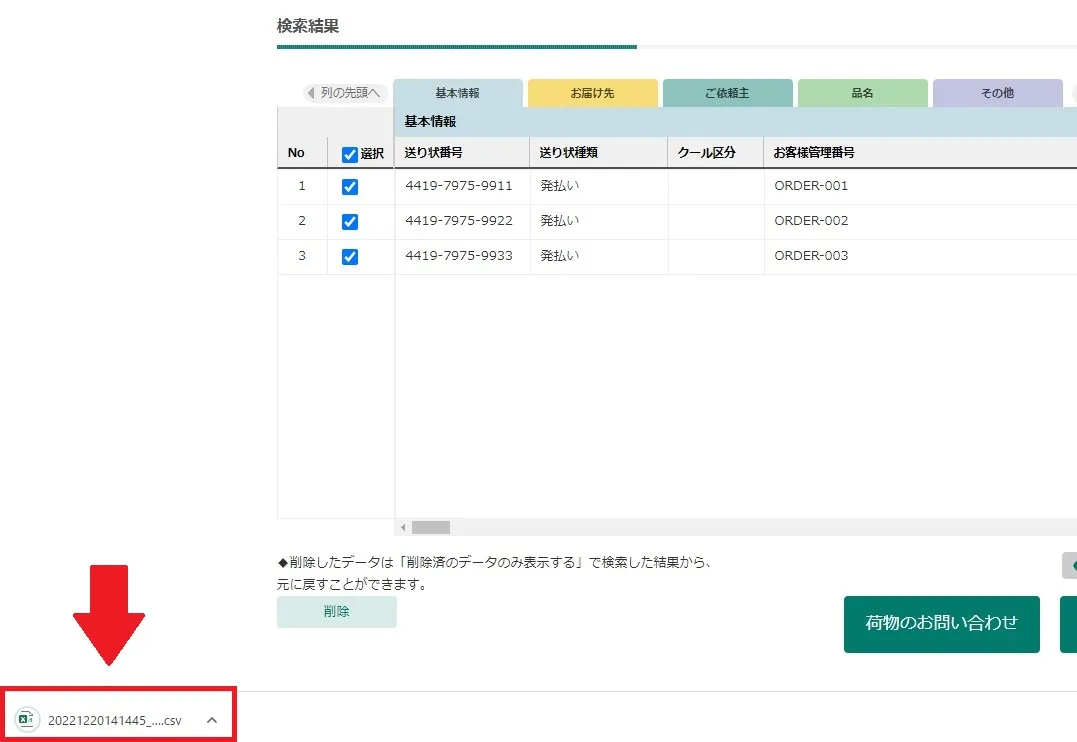Deselect the row 3 checkbox
Viewport: 1077px width, 742px height.
[350, 256]
